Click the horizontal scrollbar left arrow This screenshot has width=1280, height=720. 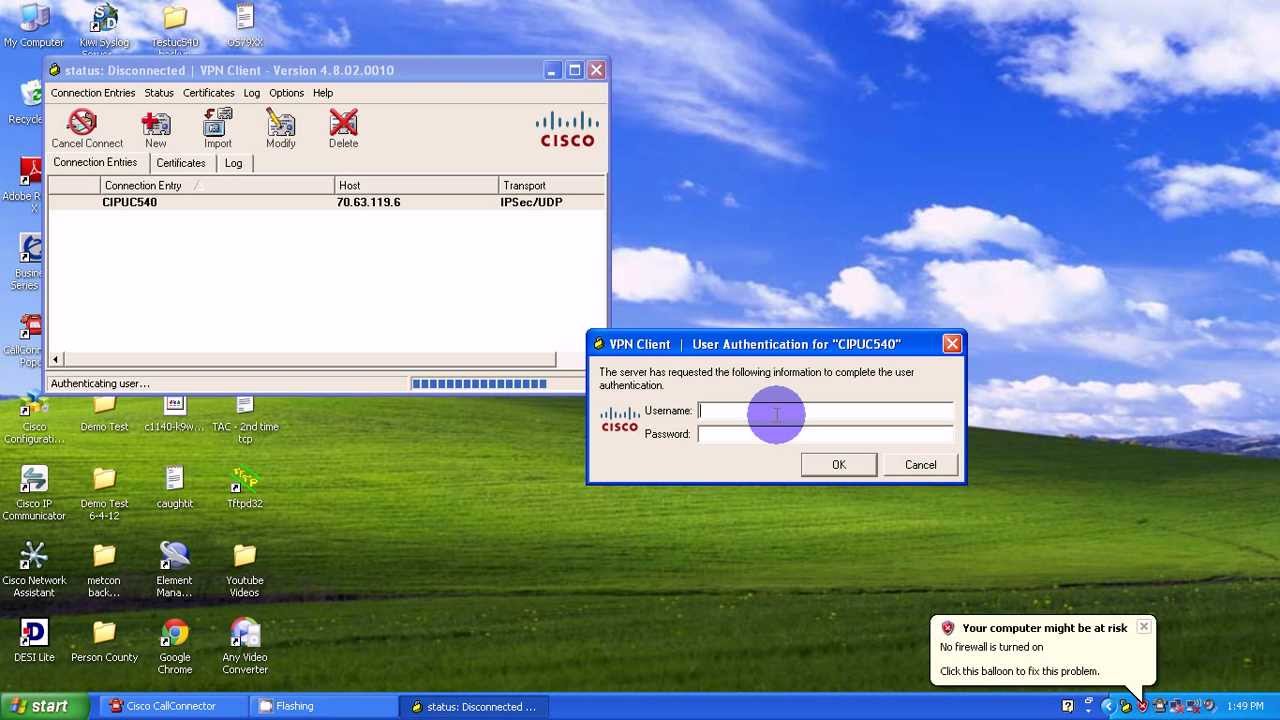tap(56, 359)
